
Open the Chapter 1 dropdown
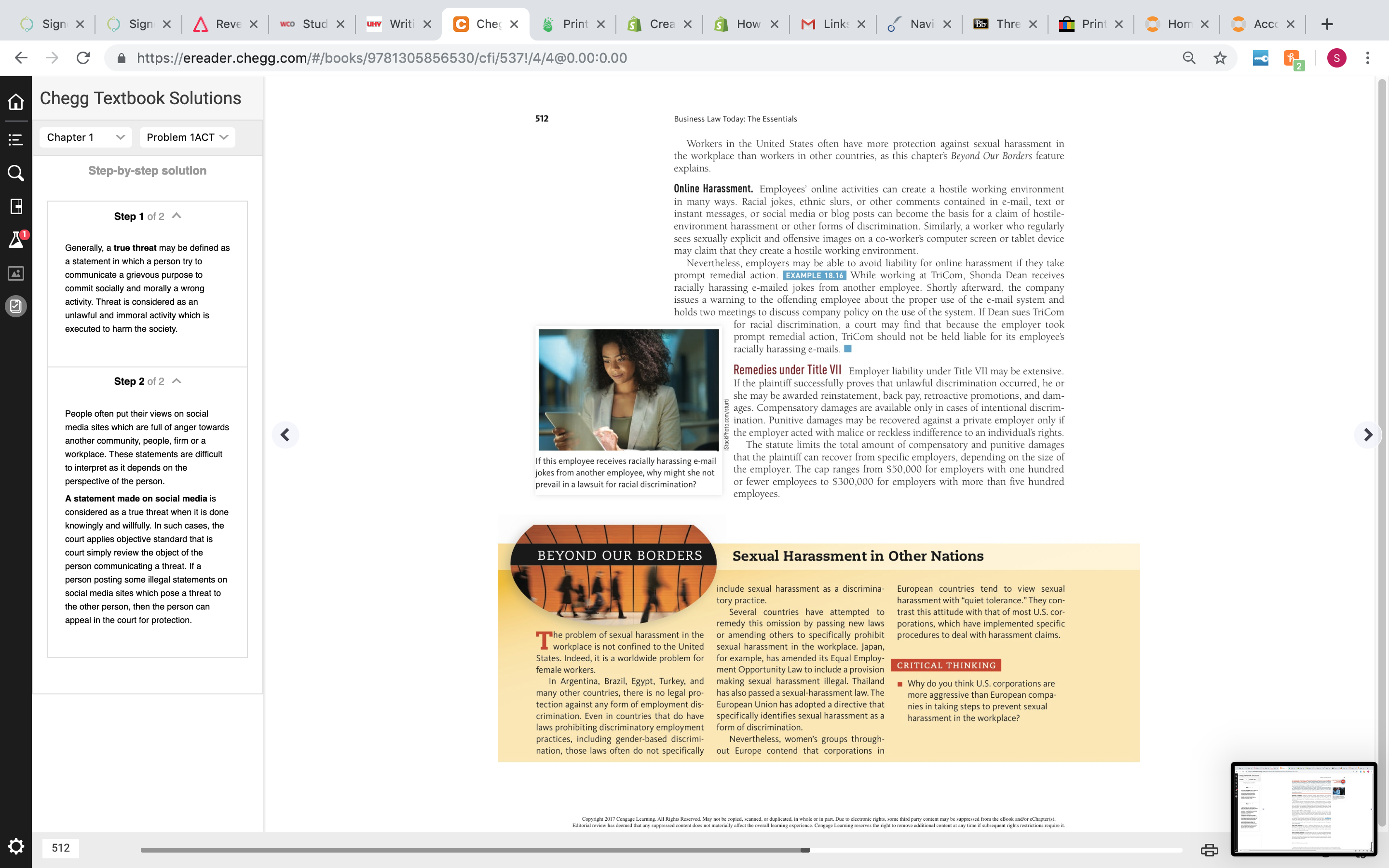[x=85, y=137]
